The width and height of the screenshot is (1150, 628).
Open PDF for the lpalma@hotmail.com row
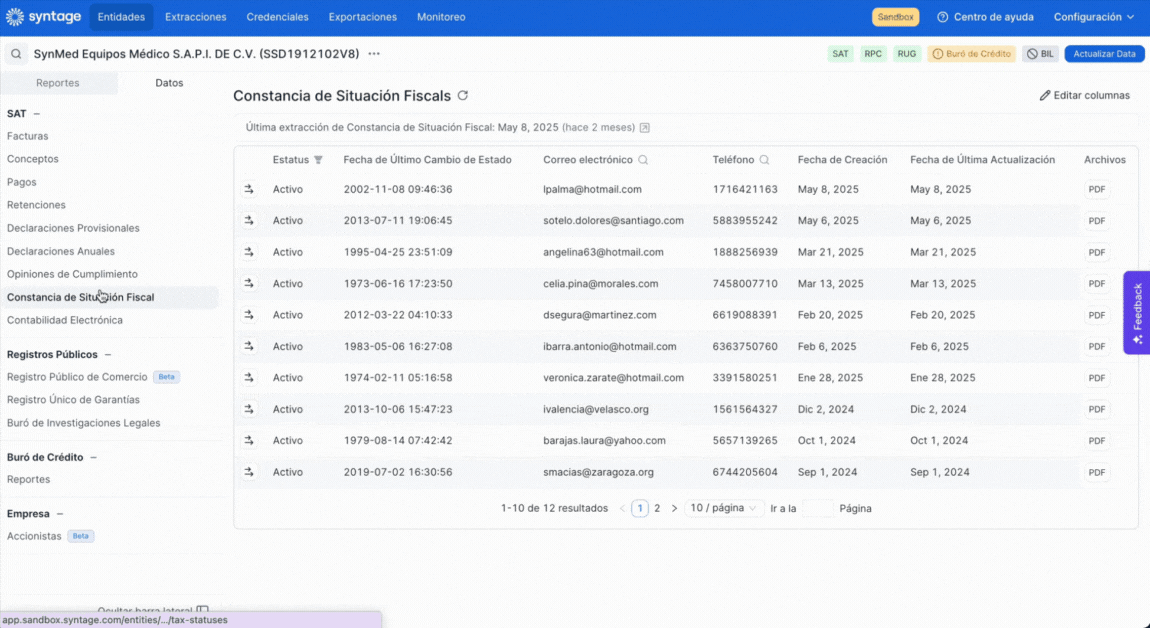coord(1096,189)
